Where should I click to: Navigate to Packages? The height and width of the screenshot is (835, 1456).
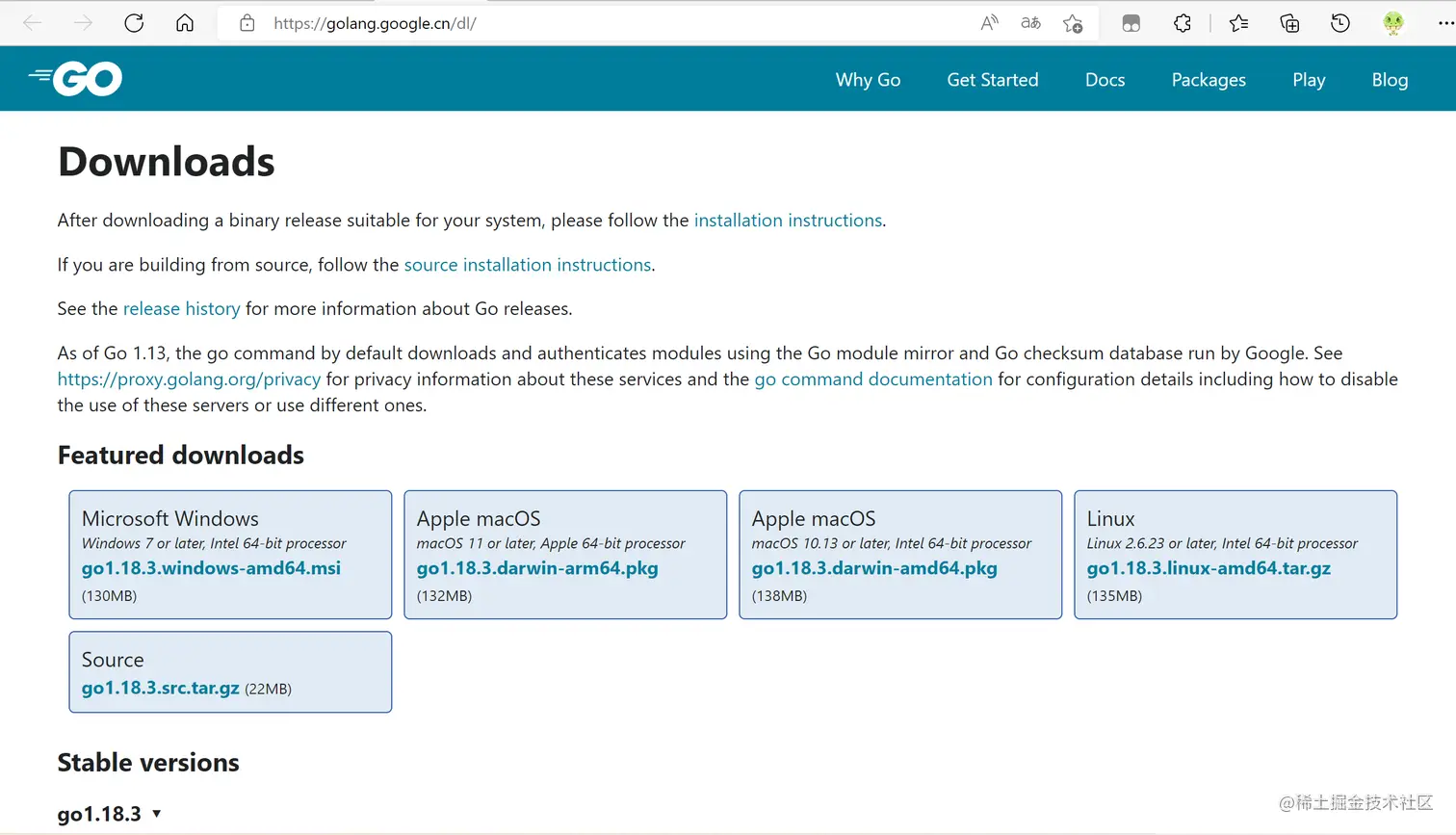pyautogui.click(x=1209, y=80)
